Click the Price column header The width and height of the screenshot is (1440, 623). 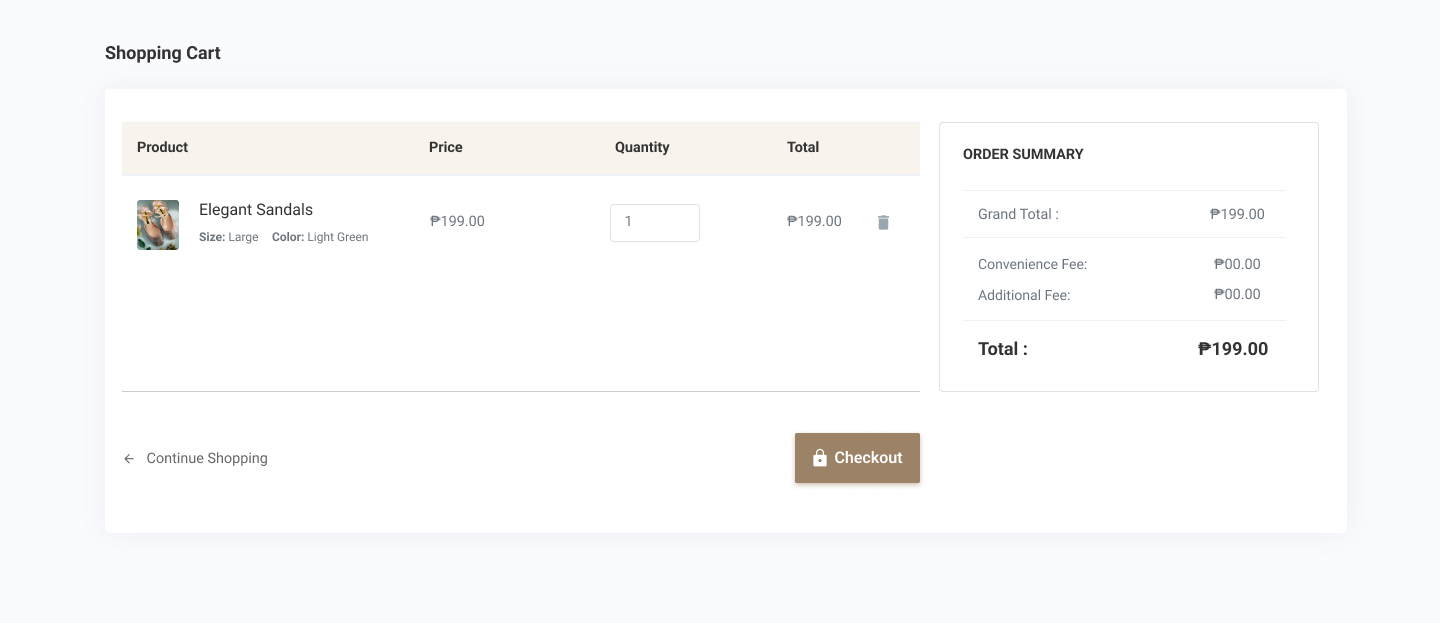point(446,147)
